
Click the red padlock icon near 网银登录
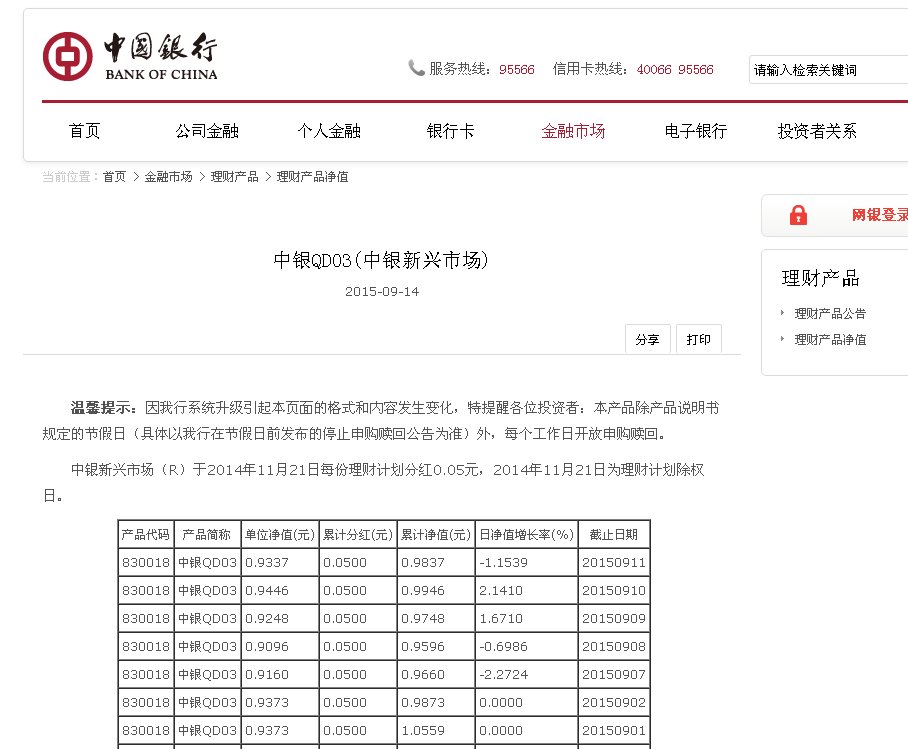click(798, 216)
